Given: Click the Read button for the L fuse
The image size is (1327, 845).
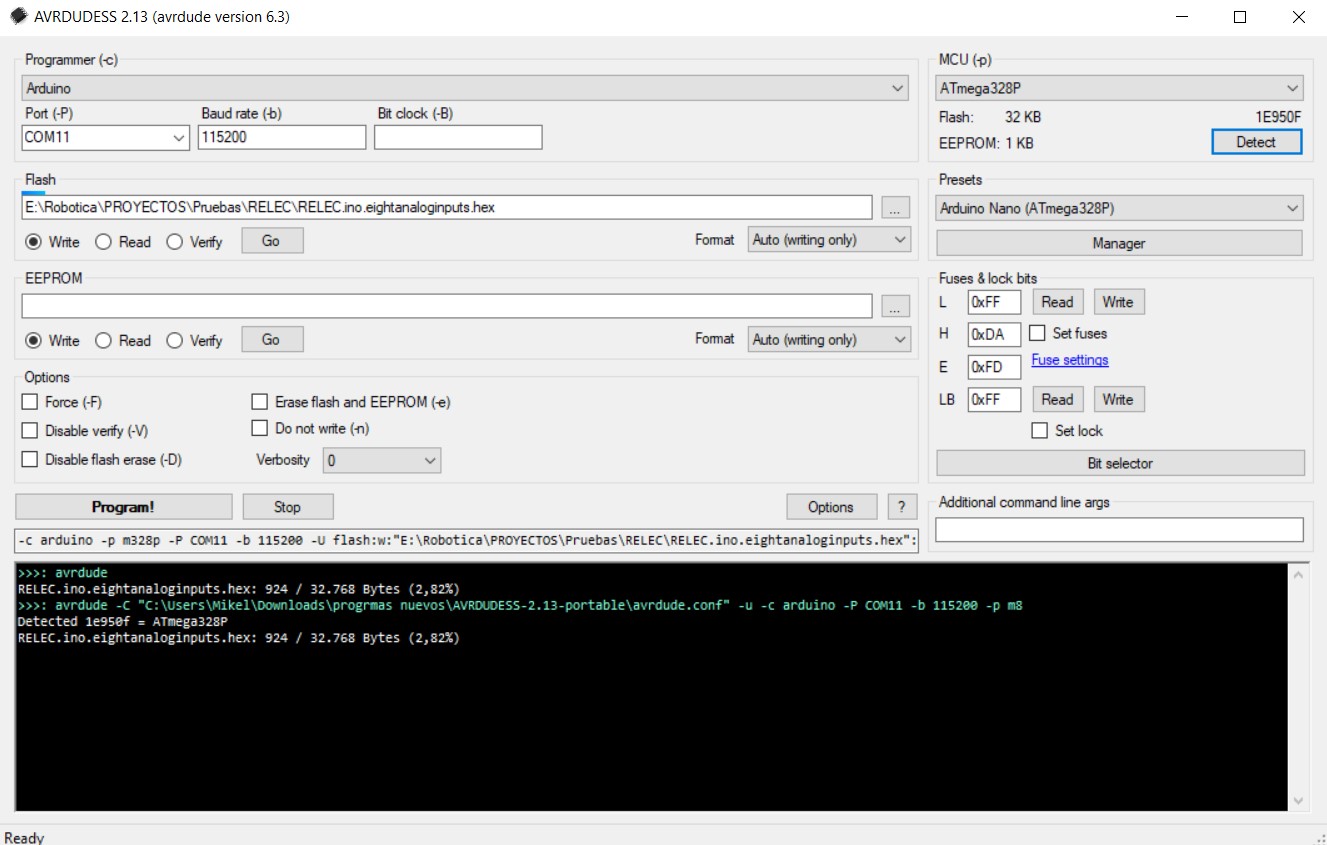Looking at the screenshot, I should pyautogui.click(x=1057, y=301).
